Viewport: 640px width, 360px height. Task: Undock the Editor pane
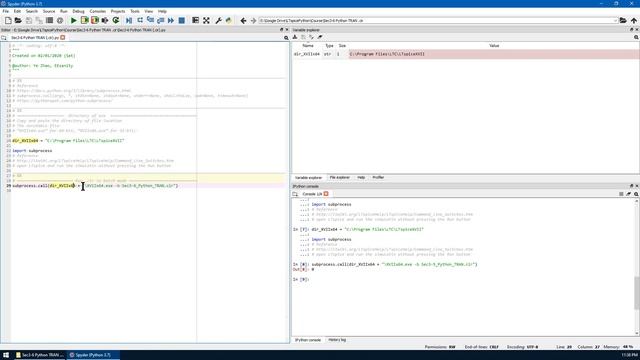pyautogui.click(x=281, y=30)
